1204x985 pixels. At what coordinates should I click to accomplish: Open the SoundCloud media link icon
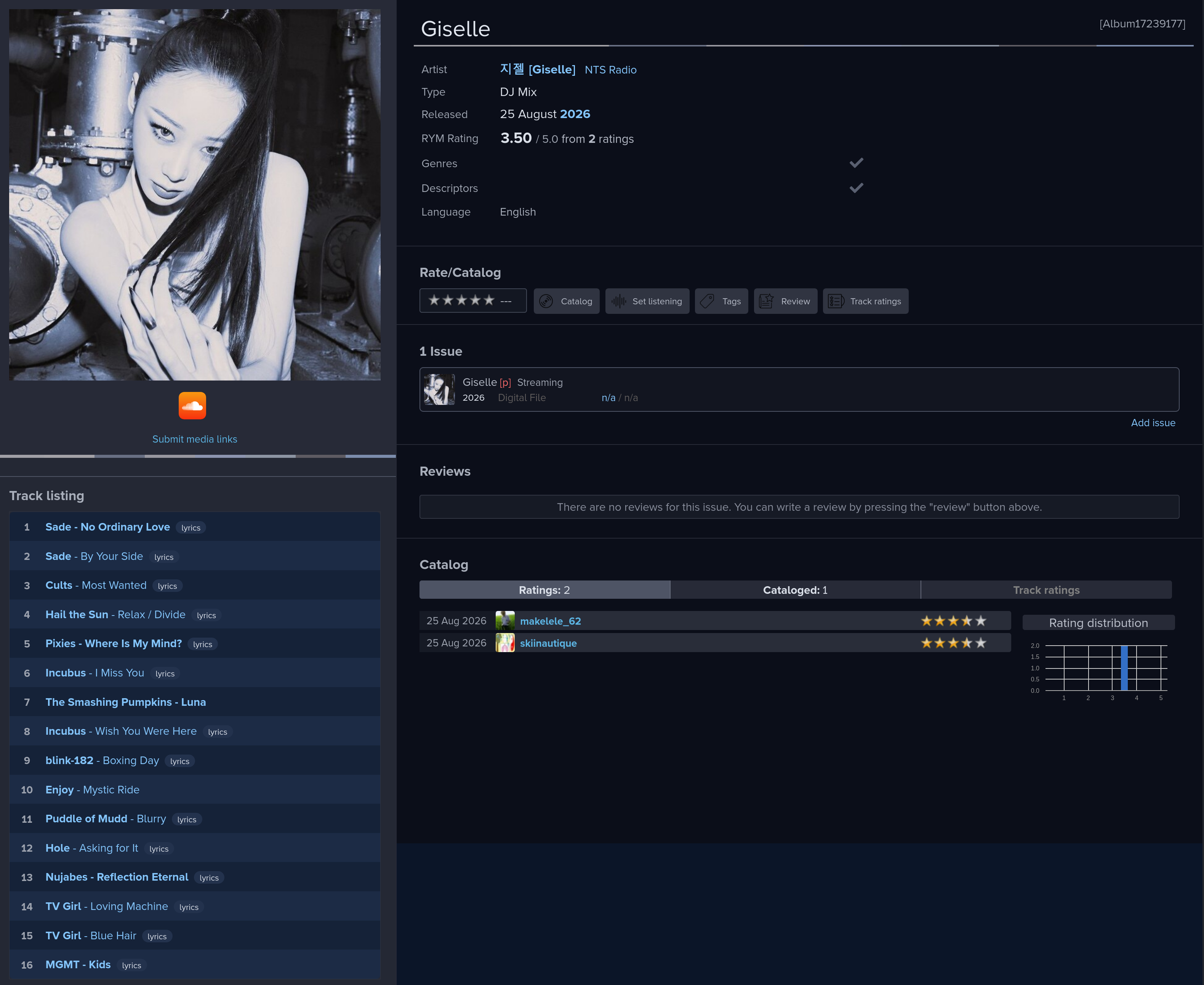(x=192, y=405)
